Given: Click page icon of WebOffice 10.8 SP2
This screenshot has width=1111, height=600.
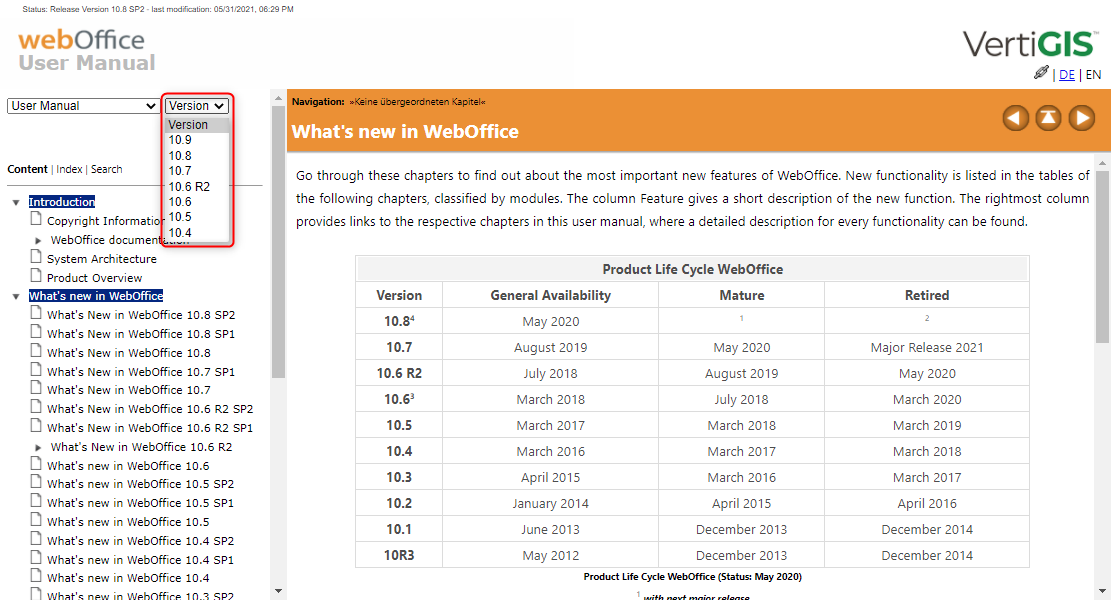Looking at the screenshot, I should (x=36, y=312).
